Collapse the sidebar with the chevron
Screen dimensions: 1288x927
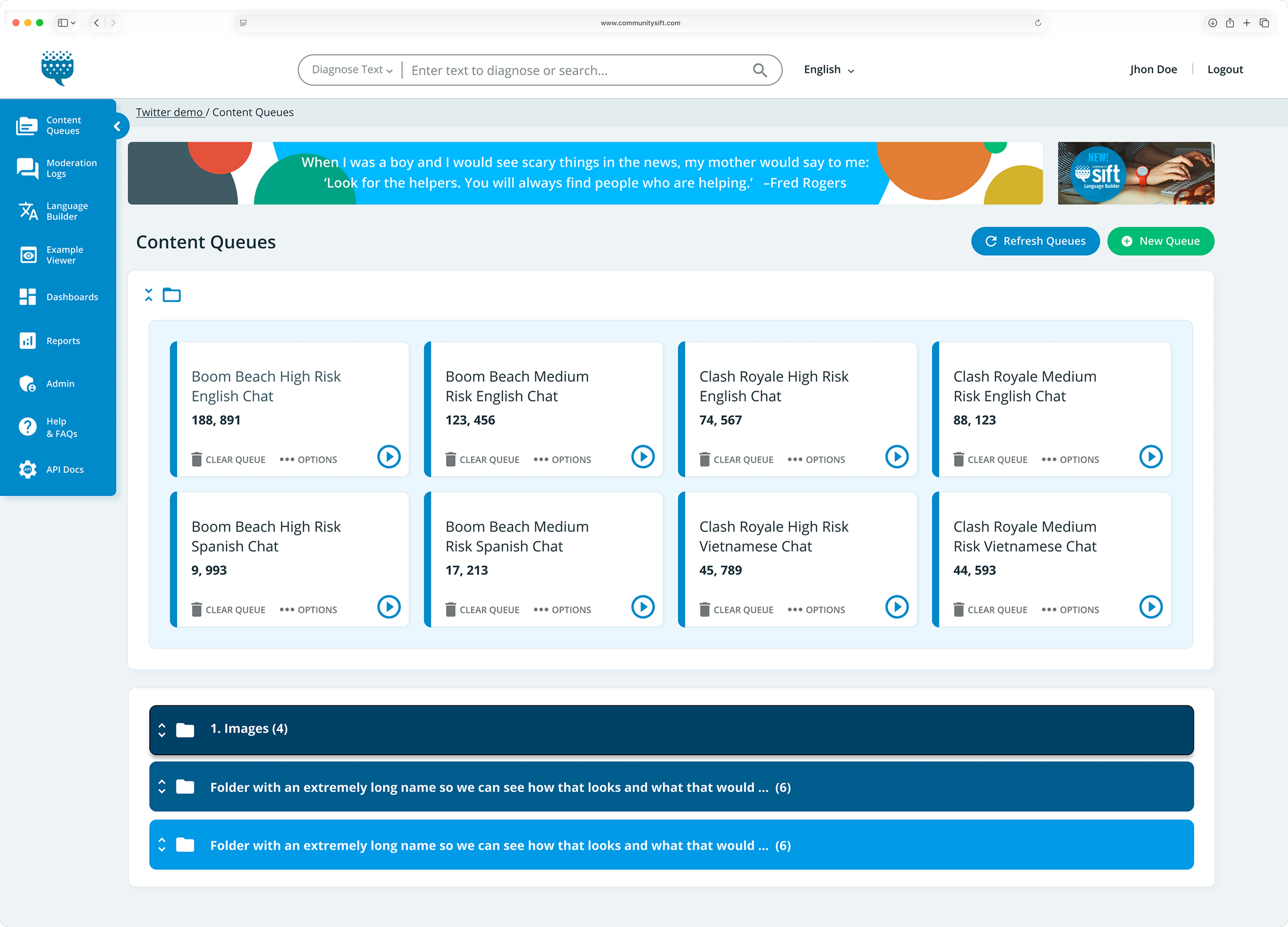click(x=117, y=126)
